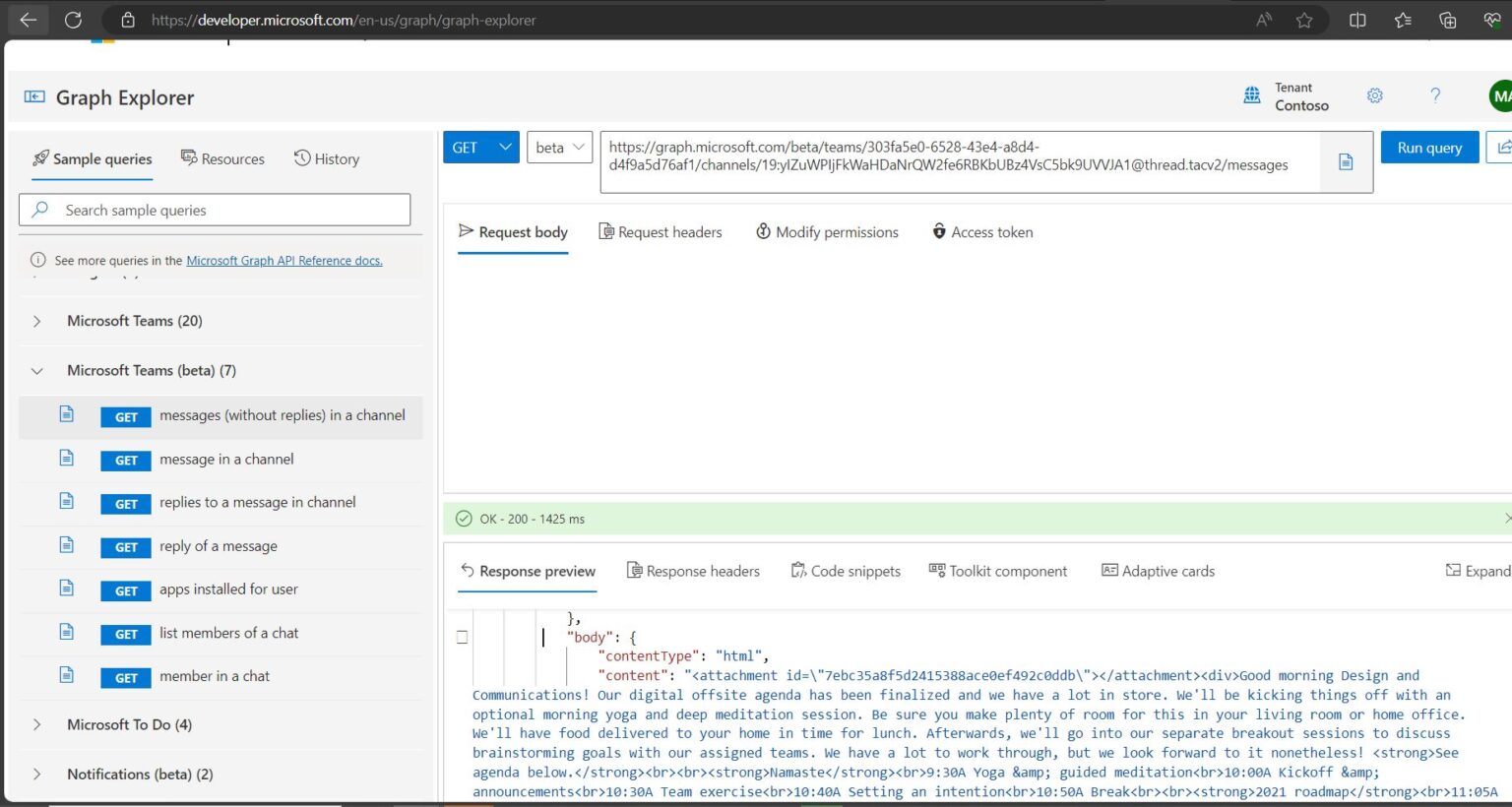Collapse sidebar via Graph Explorer panel icon
The height and width of the screenshot is (807, 1512).
tap(34, 96)
